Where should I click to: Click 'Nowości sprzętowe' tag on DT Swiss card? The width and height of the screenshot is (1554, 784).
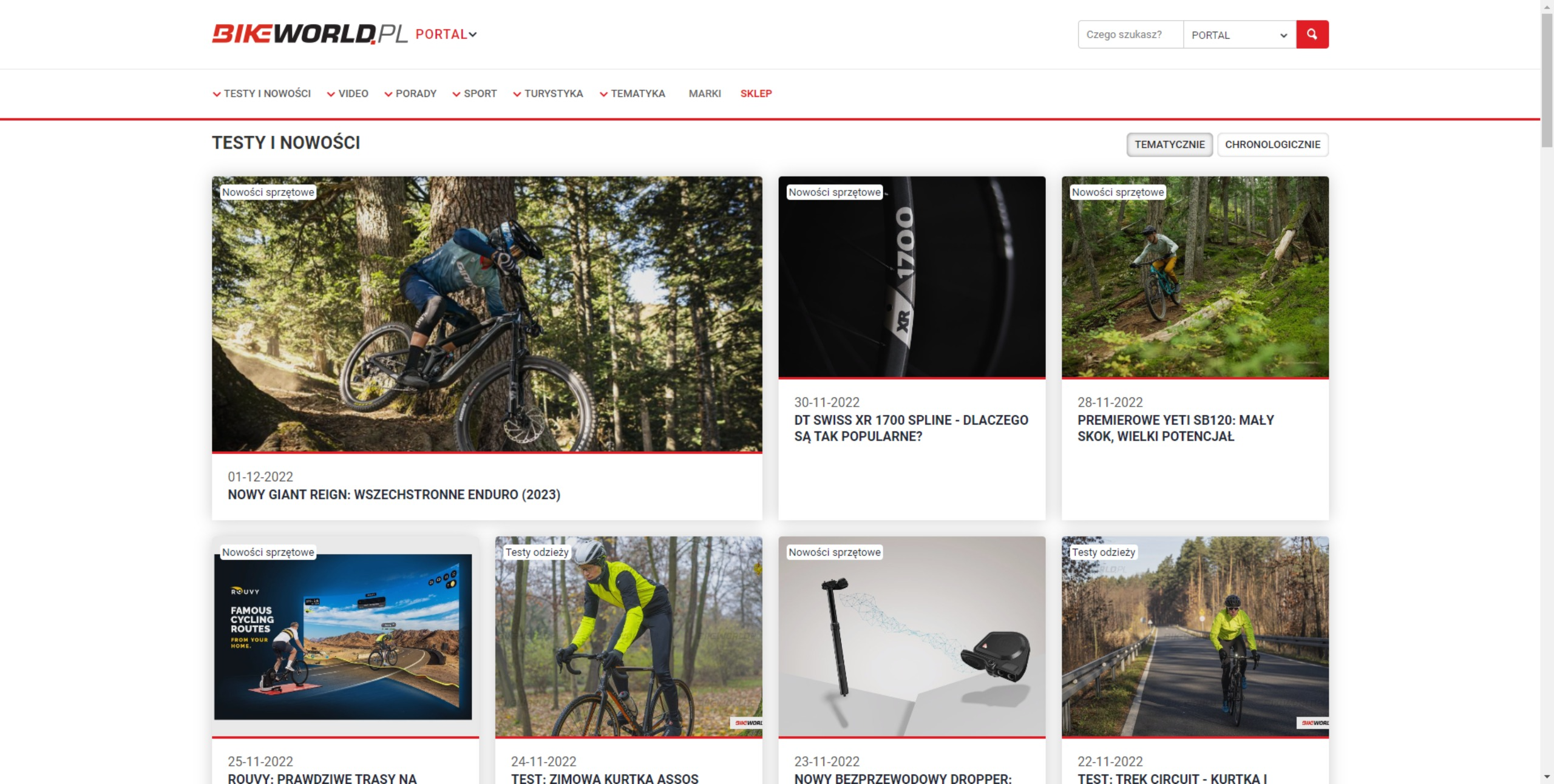835,192
